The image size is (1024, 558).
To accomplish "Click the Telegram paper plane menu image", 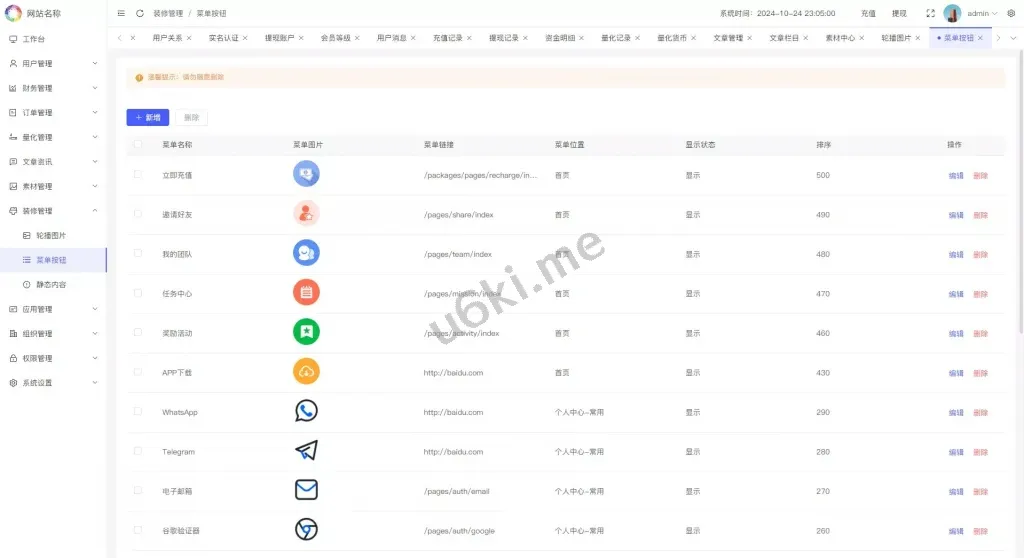I will pos(306,451).
